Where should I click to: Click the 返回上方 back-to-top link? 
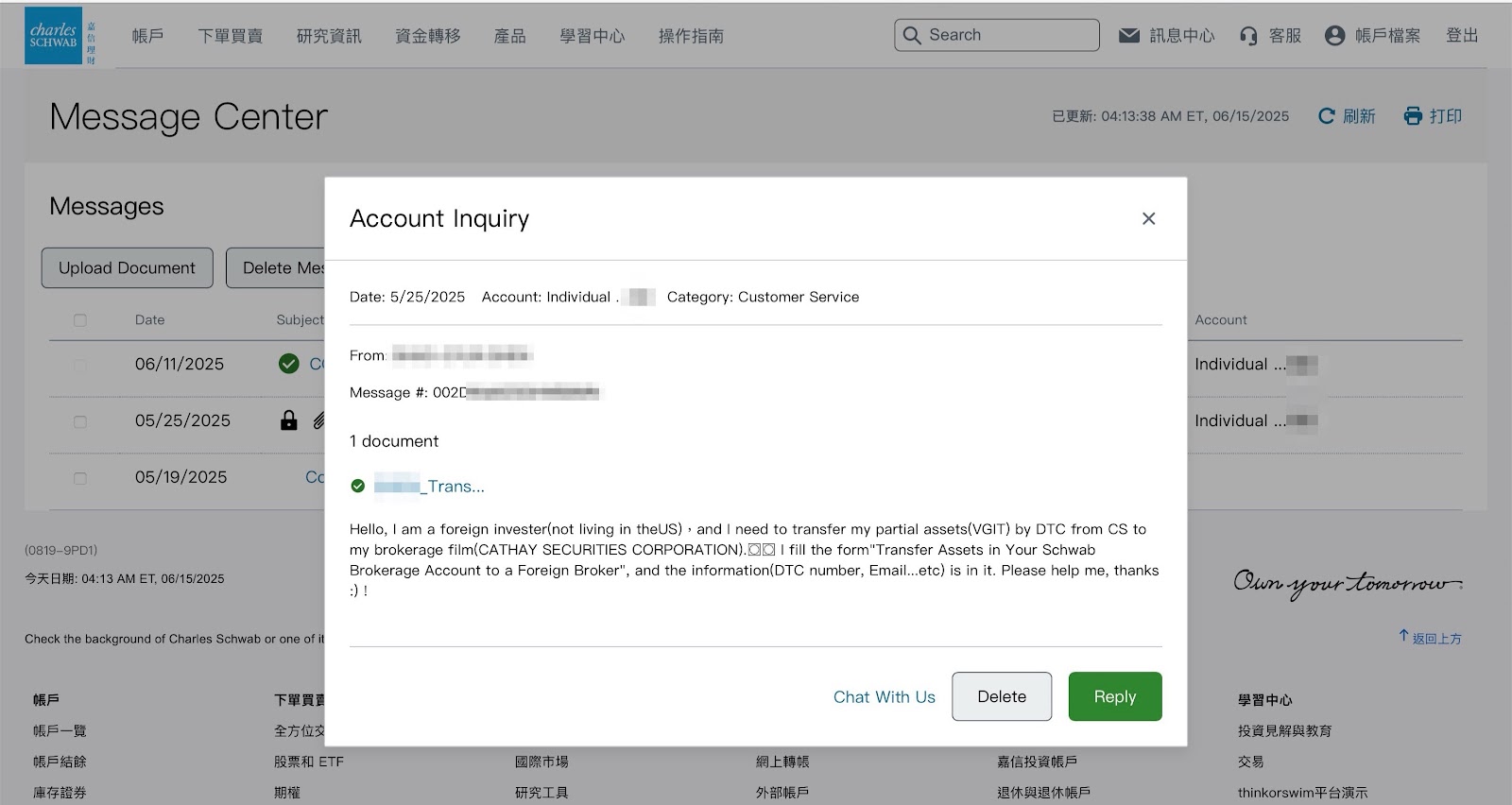tap(1436, 639)
